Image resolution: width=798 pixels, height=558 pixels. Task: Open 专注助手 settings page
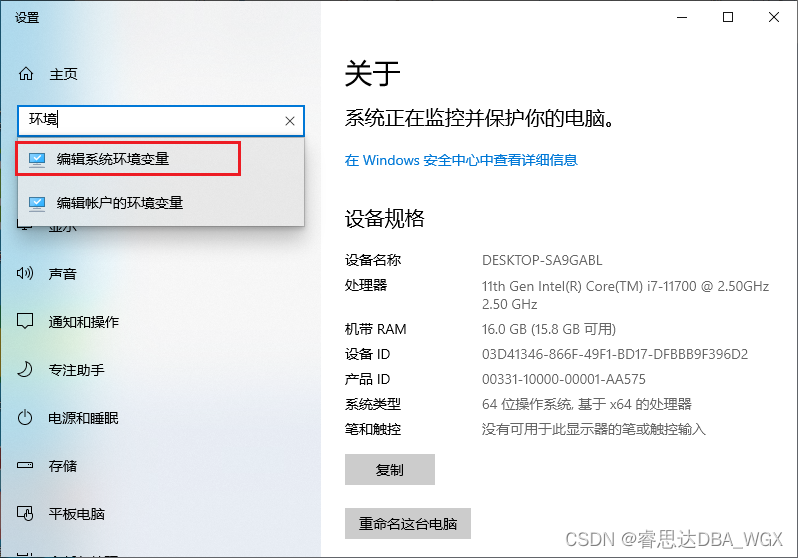(76, 370)
